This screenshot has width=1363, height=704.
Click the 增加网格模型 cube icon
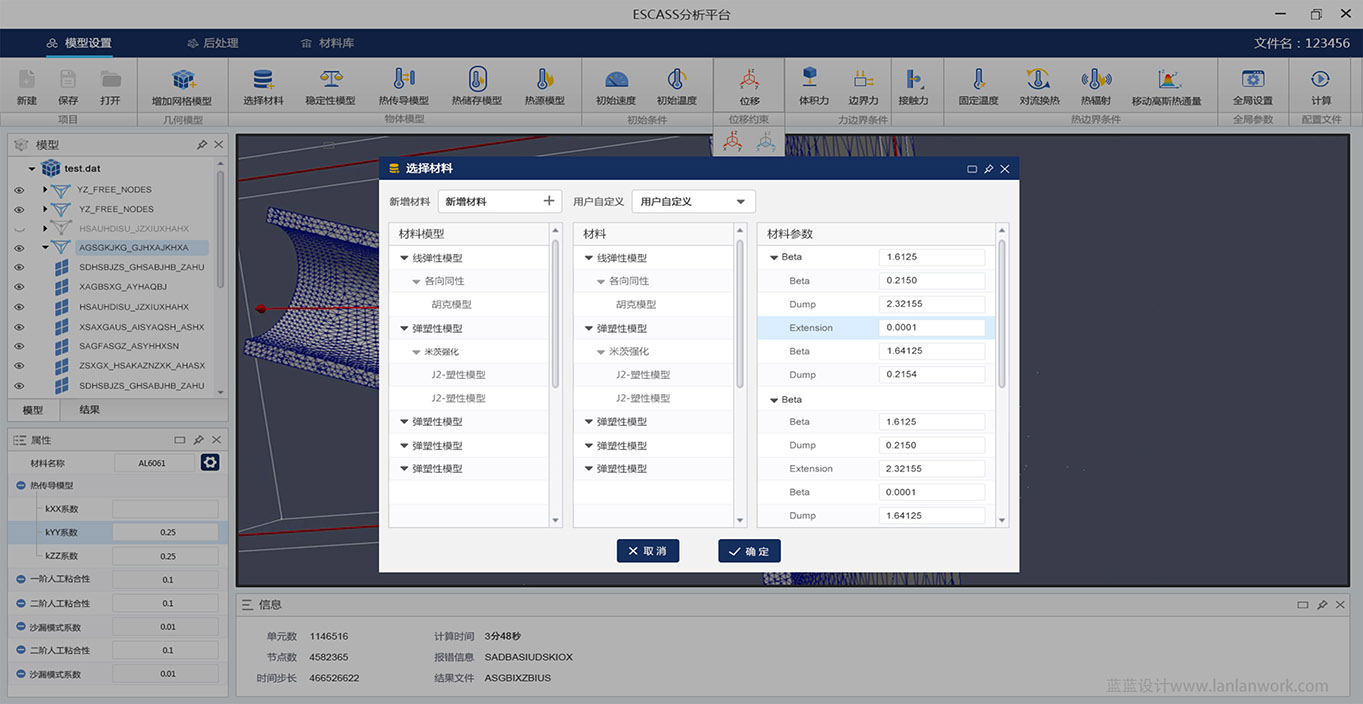[182, 81]
